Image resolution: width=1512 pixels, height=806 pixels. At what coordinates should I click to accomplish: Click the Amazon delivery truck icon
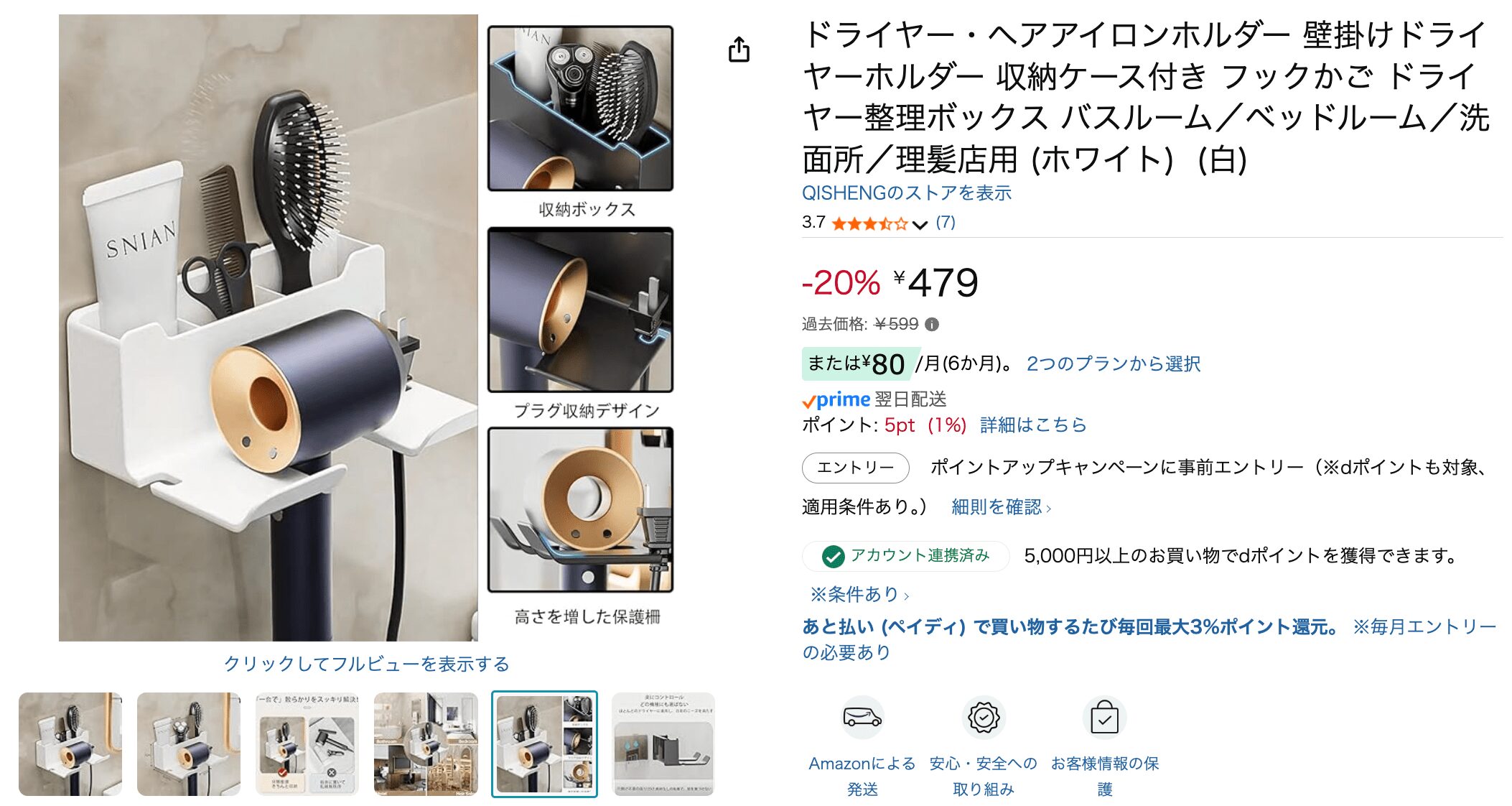(862, 717)
